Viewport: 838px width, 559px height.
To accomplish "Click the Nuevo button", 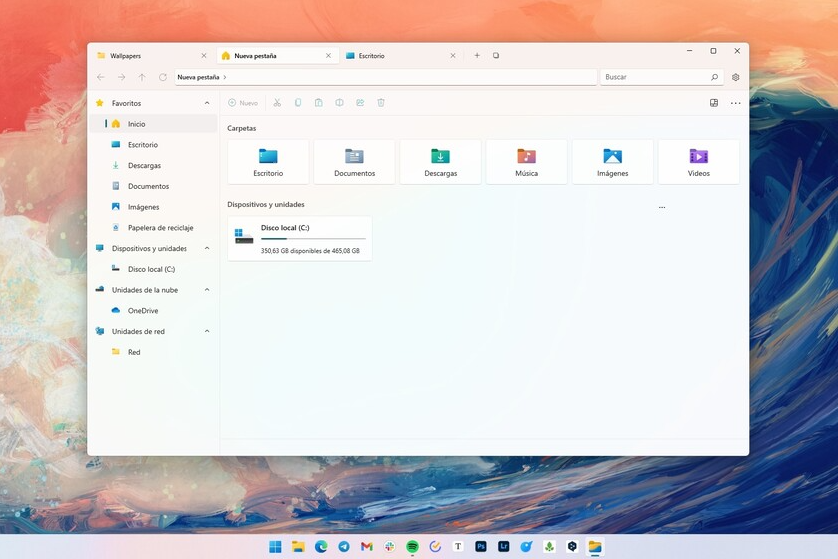I will [243, 103].
